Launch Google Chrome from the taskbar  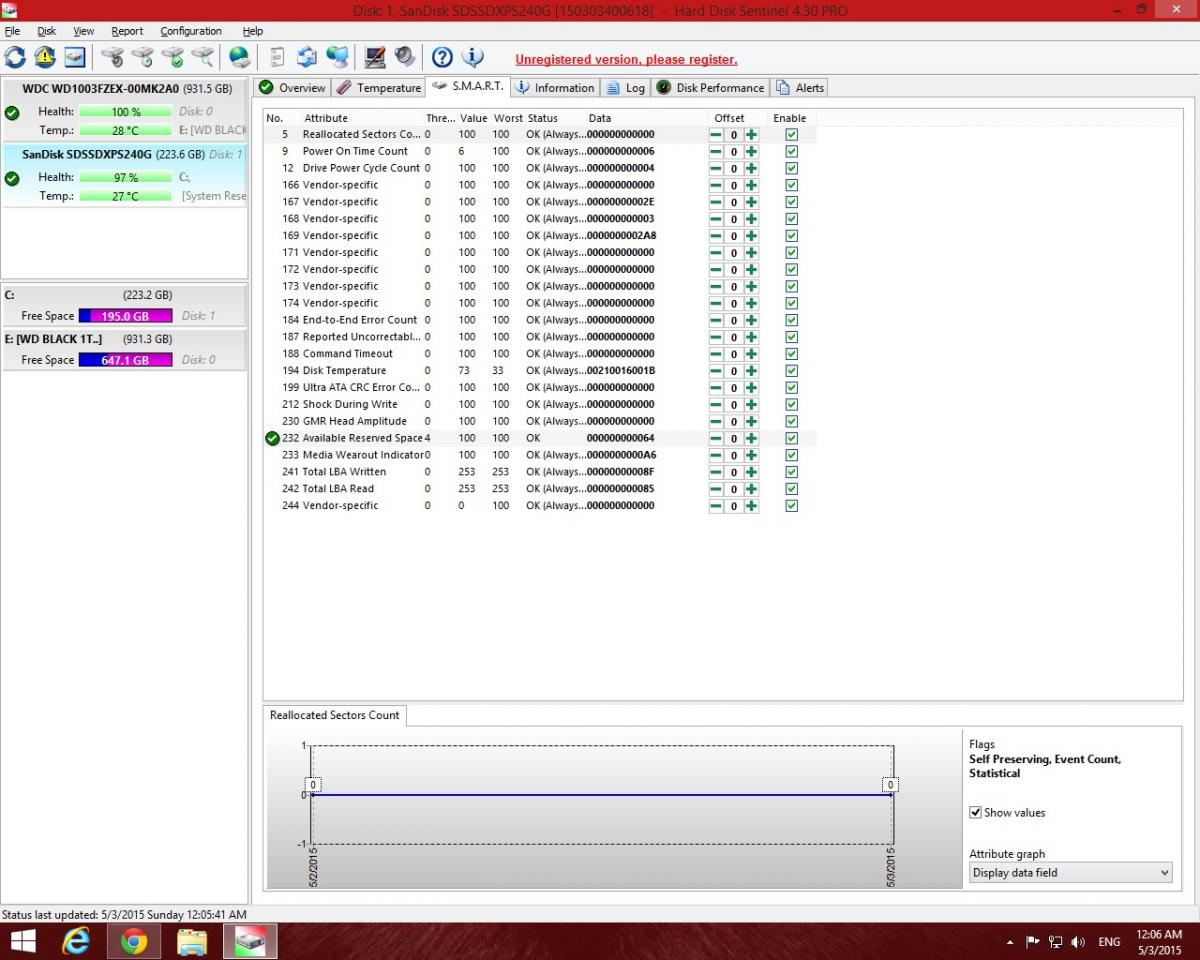pos(134,941)
